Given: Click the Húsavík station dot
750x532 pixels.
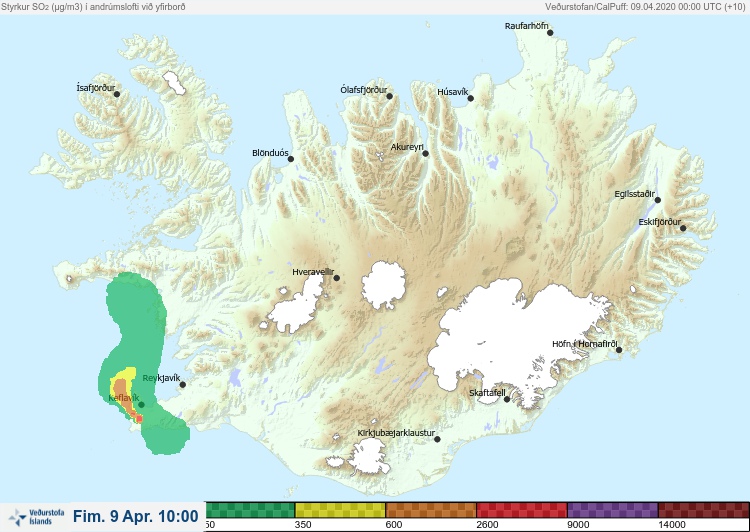Looking at the screenshot, I should coord(470,99).
